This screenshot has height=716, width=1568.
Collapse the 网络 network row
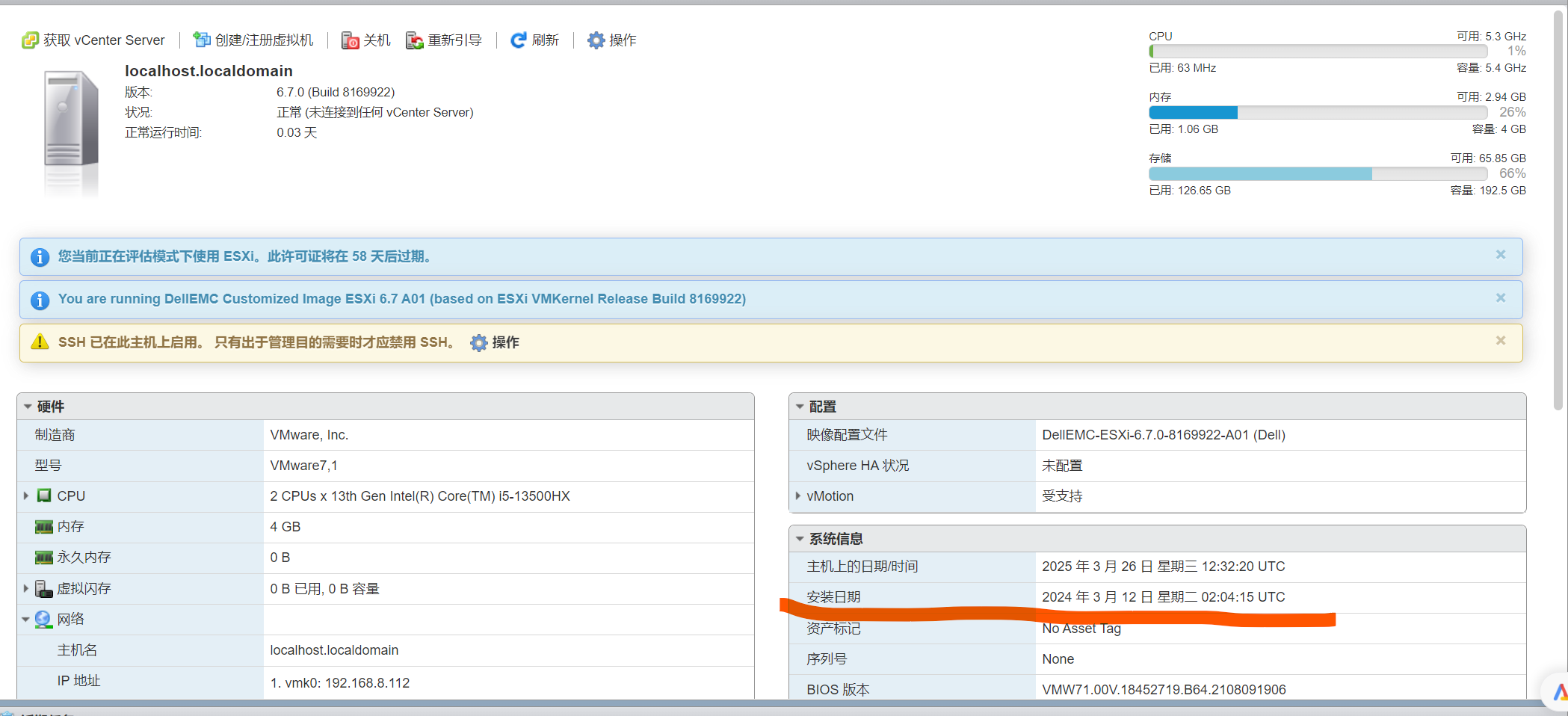click(26, 620)
